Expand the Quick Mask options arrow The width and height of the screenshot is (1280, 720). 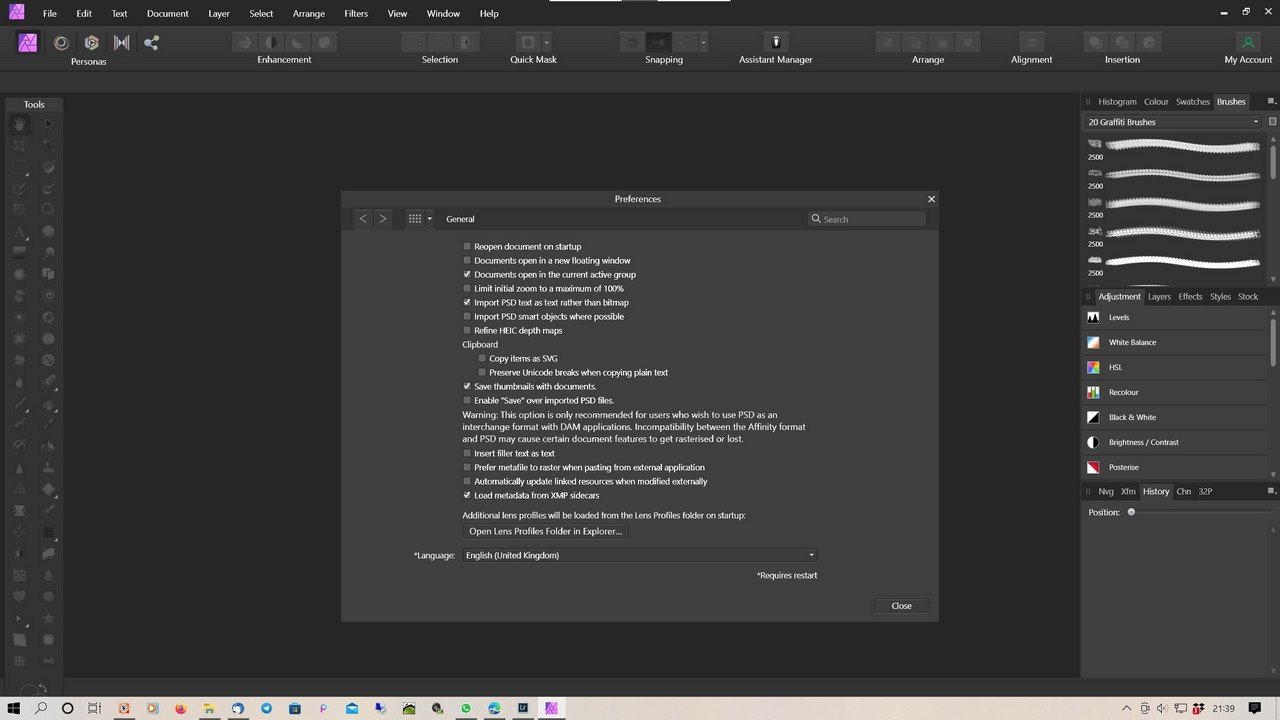coord(547,42)
